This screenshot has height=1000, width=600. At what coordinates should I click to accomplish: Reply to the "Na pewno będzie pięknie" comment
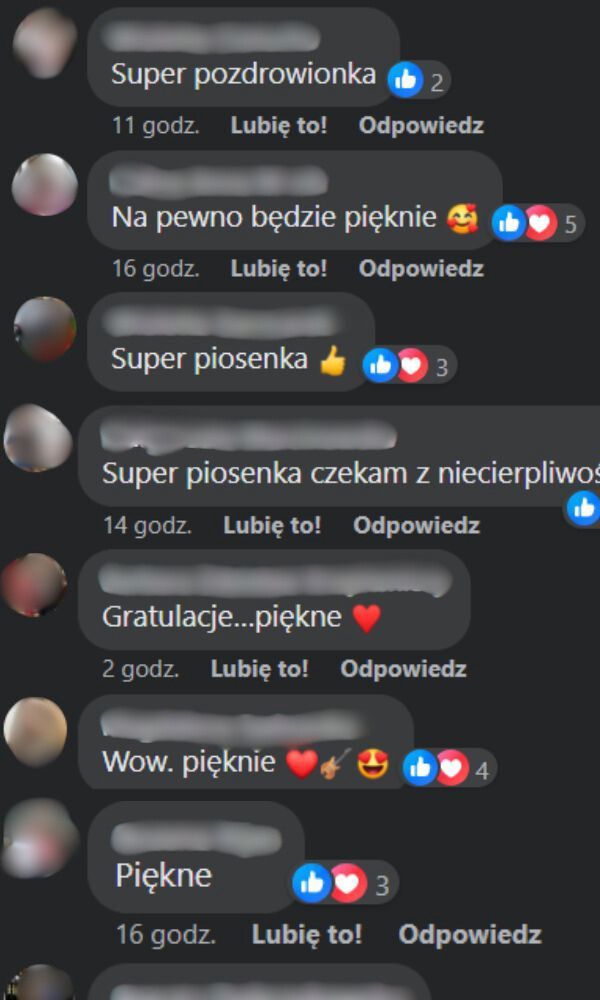click(x=421, y=268)
